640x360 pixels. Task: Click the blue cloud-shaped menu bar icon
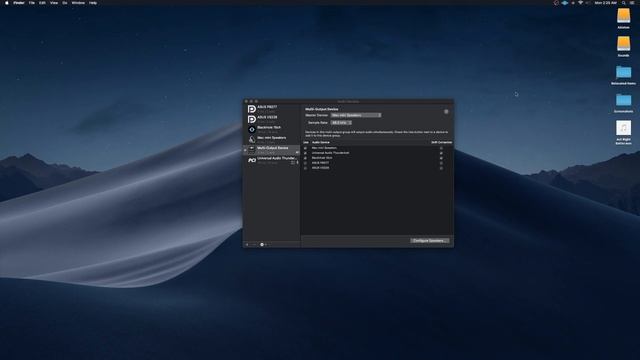coord(564,3)
